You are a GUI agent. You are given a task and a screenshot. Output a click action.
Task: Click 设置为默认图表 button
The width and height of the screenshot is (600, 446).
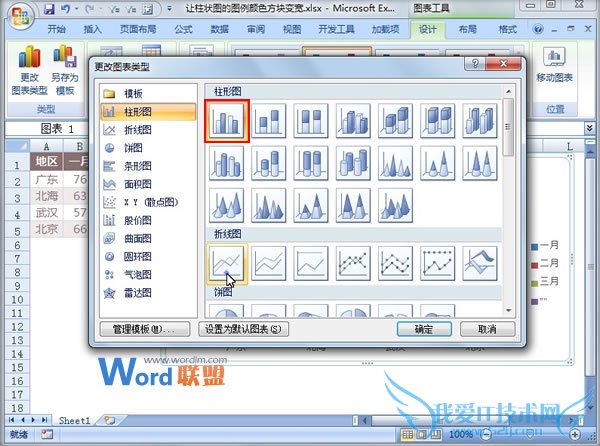tap(243, 329)
